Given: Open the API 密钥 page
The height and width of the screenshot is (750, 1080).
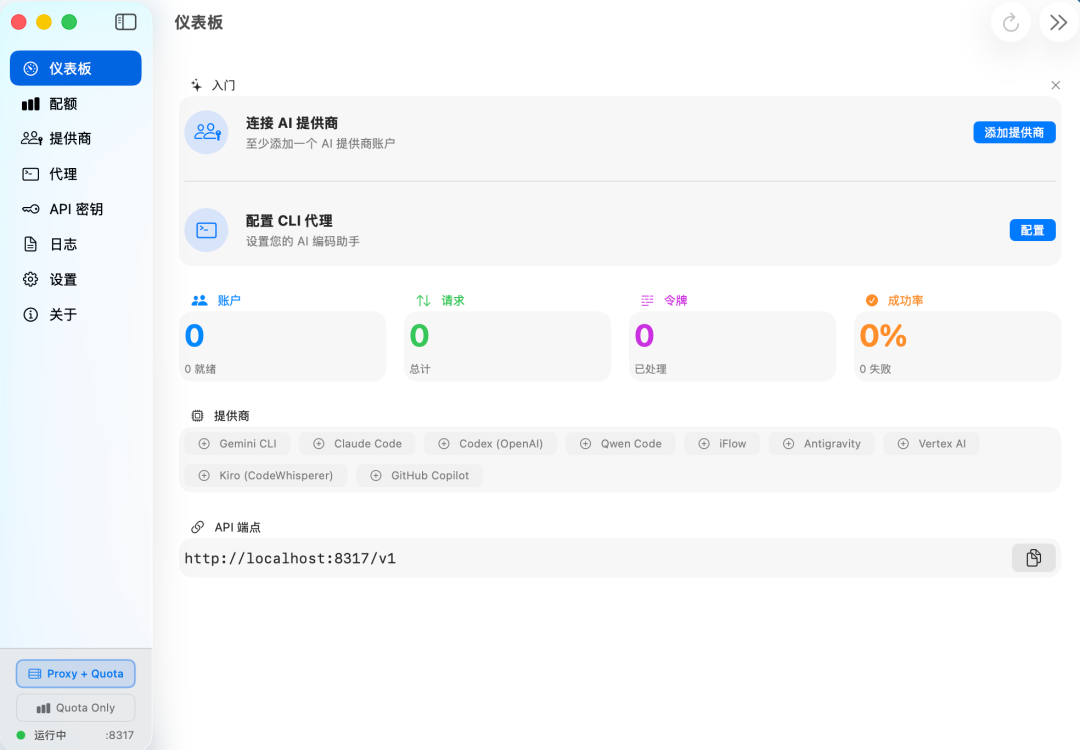Looking at the screenshot, I should point(76,209).
